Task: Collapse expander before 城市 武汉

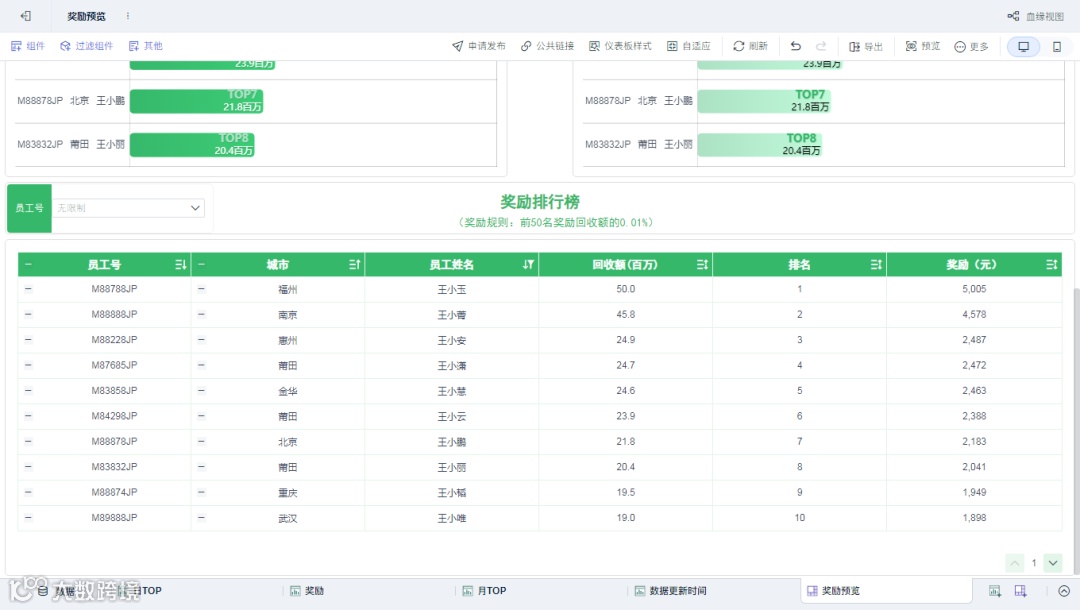Action: pyautogui.click(x=201, y=518)
